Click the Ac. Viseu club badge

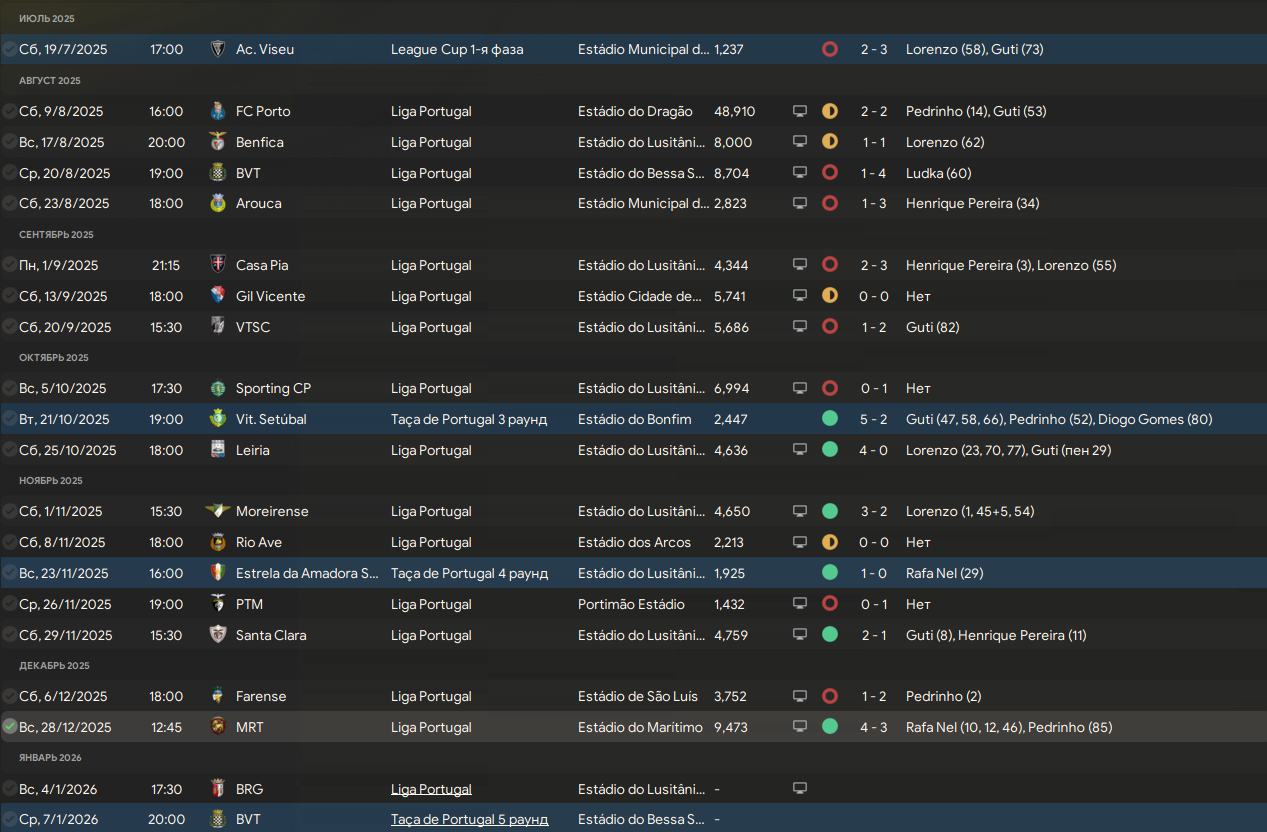pos(217,49)
